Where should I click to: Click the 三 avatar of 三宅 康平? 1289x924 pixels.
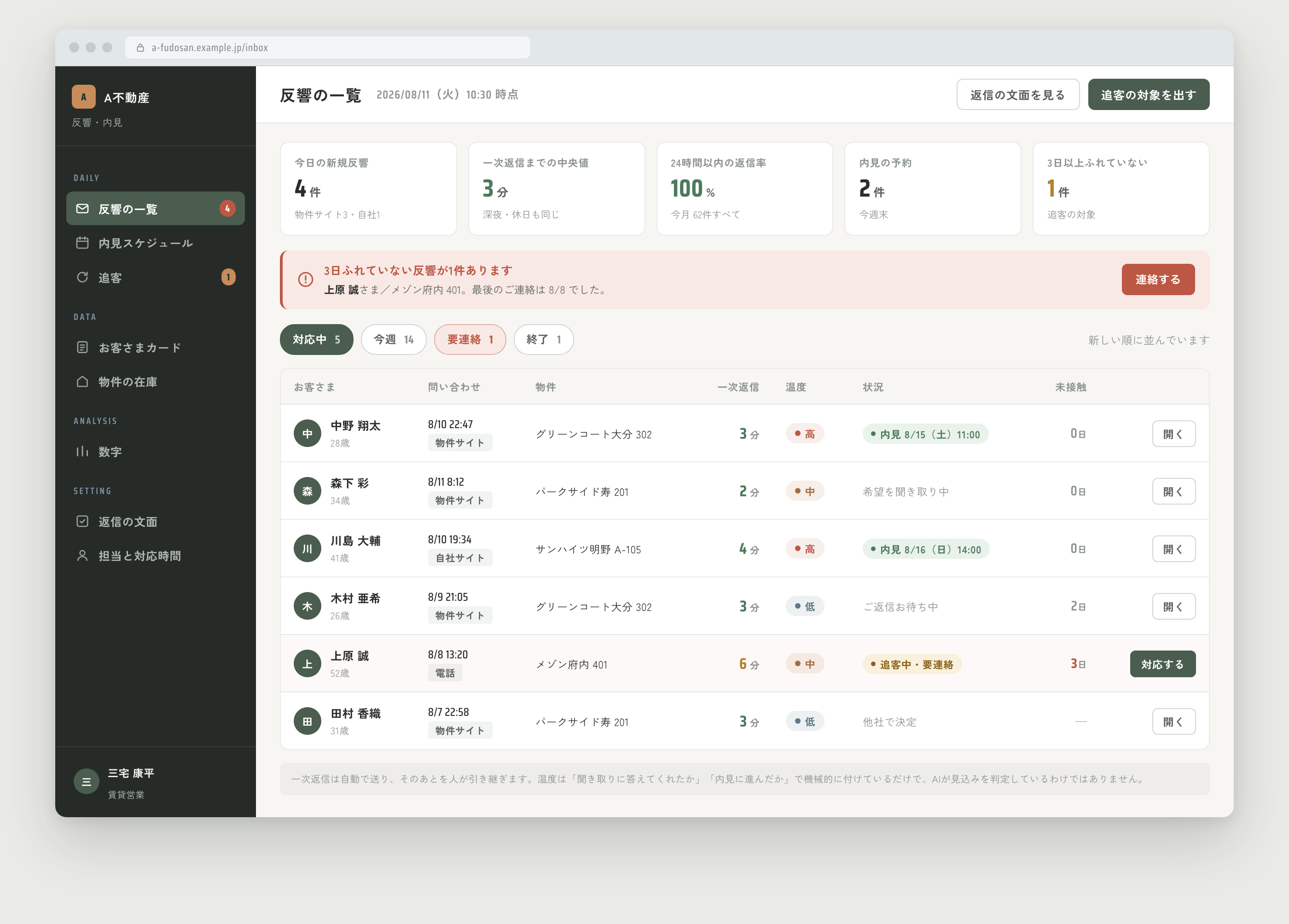click(87, 782)
